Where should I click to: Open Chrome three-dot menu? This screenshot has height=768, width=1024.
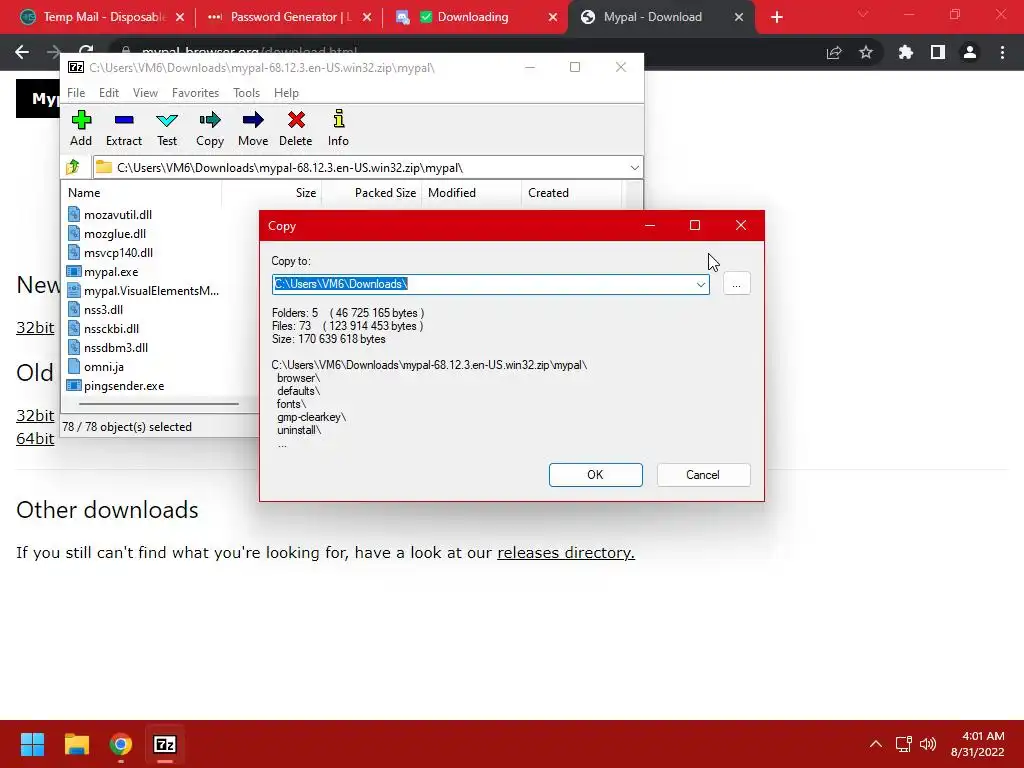pyautogui.click(x=1002, y=52)
